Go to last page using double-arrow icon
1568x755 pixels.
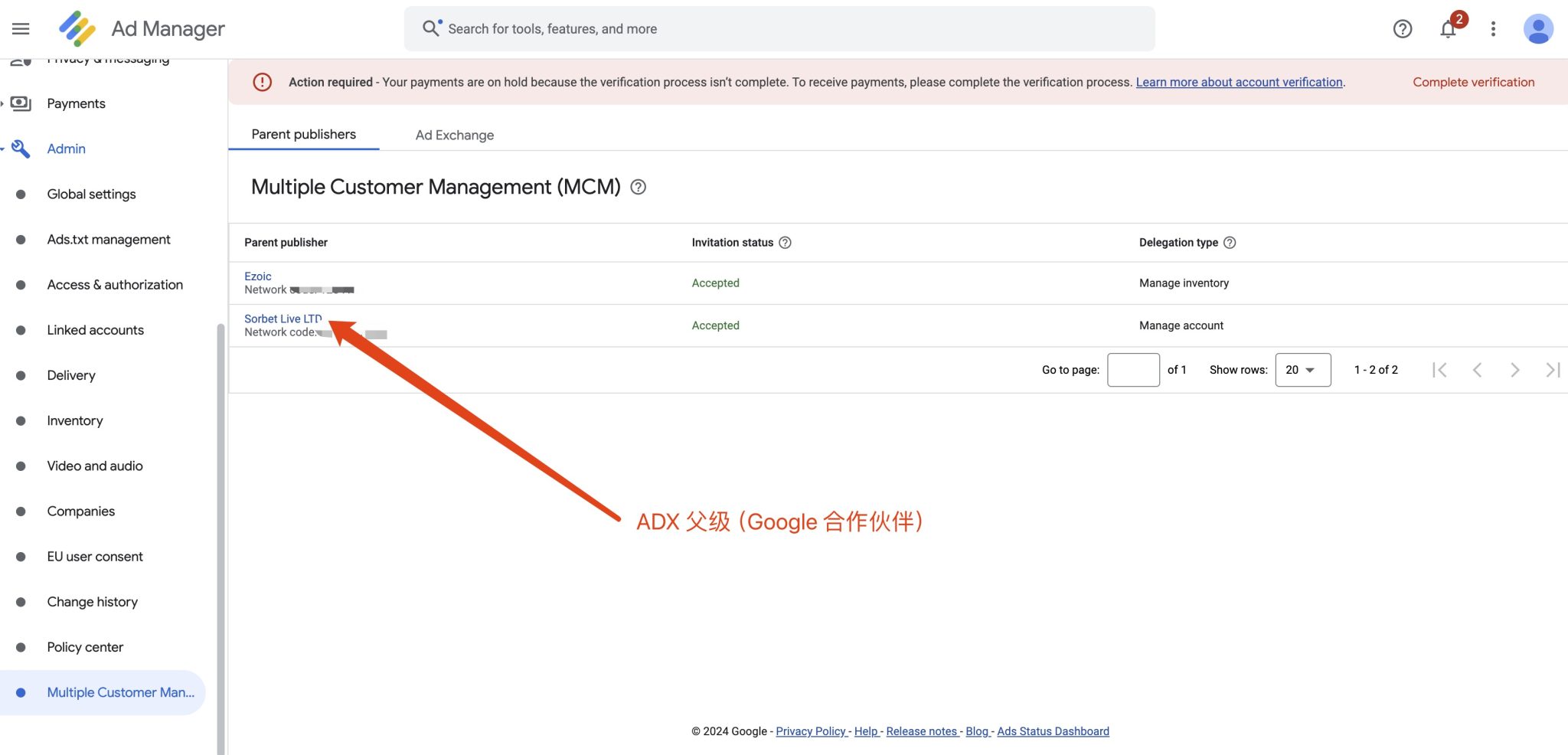[x=1554, y=370]
